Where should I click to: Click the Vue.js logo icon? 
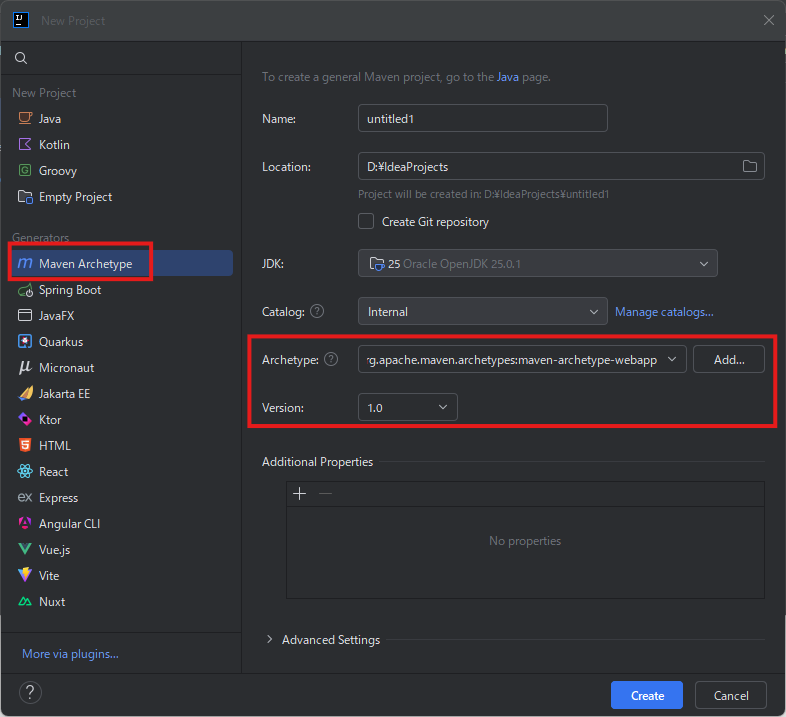[x=25, y=550]
